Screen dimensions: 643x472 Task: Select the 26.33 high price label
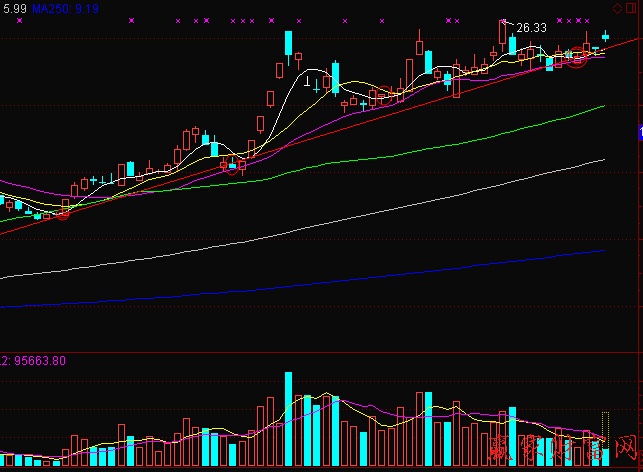(531, 28)
